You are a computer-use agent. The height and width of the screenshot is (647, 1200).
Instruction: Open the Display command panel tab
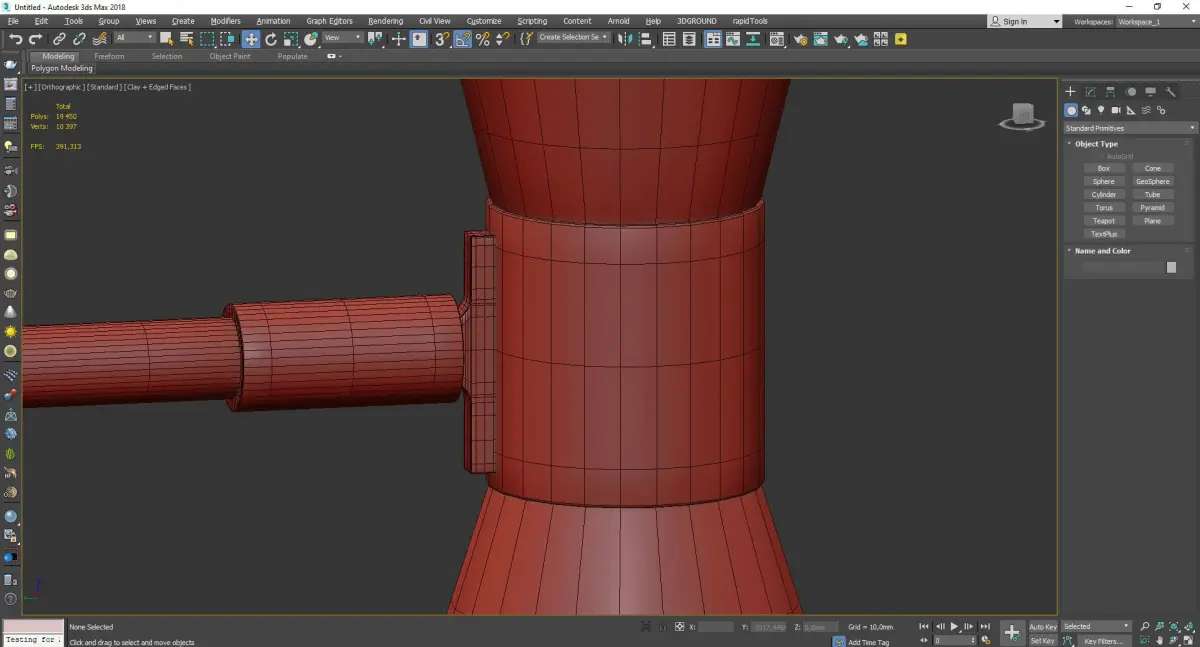pos(1151,91)
